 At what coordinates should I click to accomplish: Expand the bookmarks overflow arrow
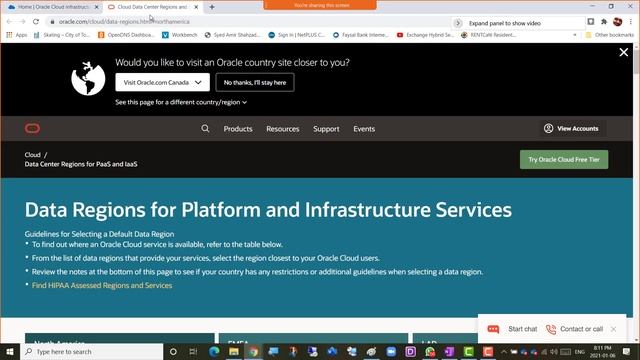pyautogui.click(x=575, y=35)
